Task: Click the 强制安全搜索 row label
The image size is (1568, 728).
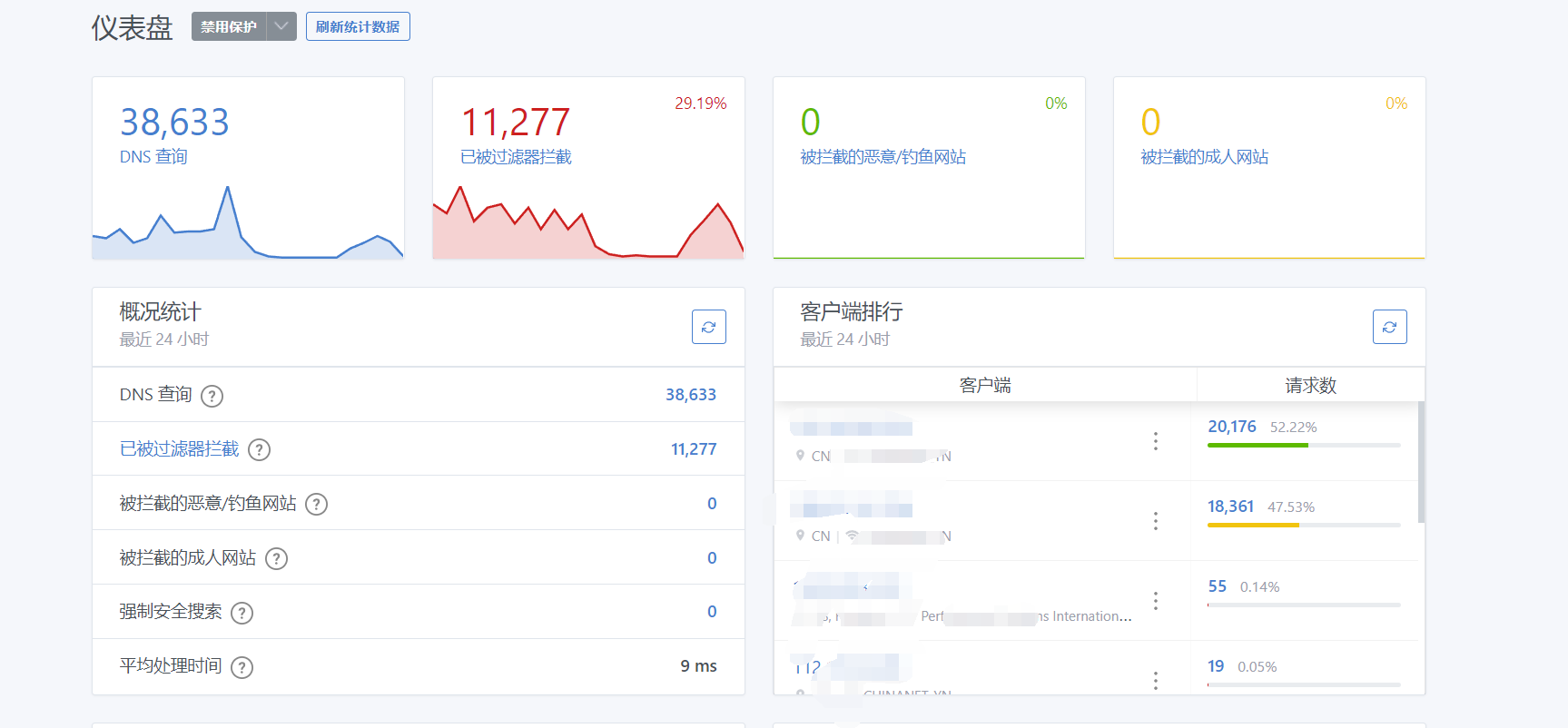Action: (170, 611)
